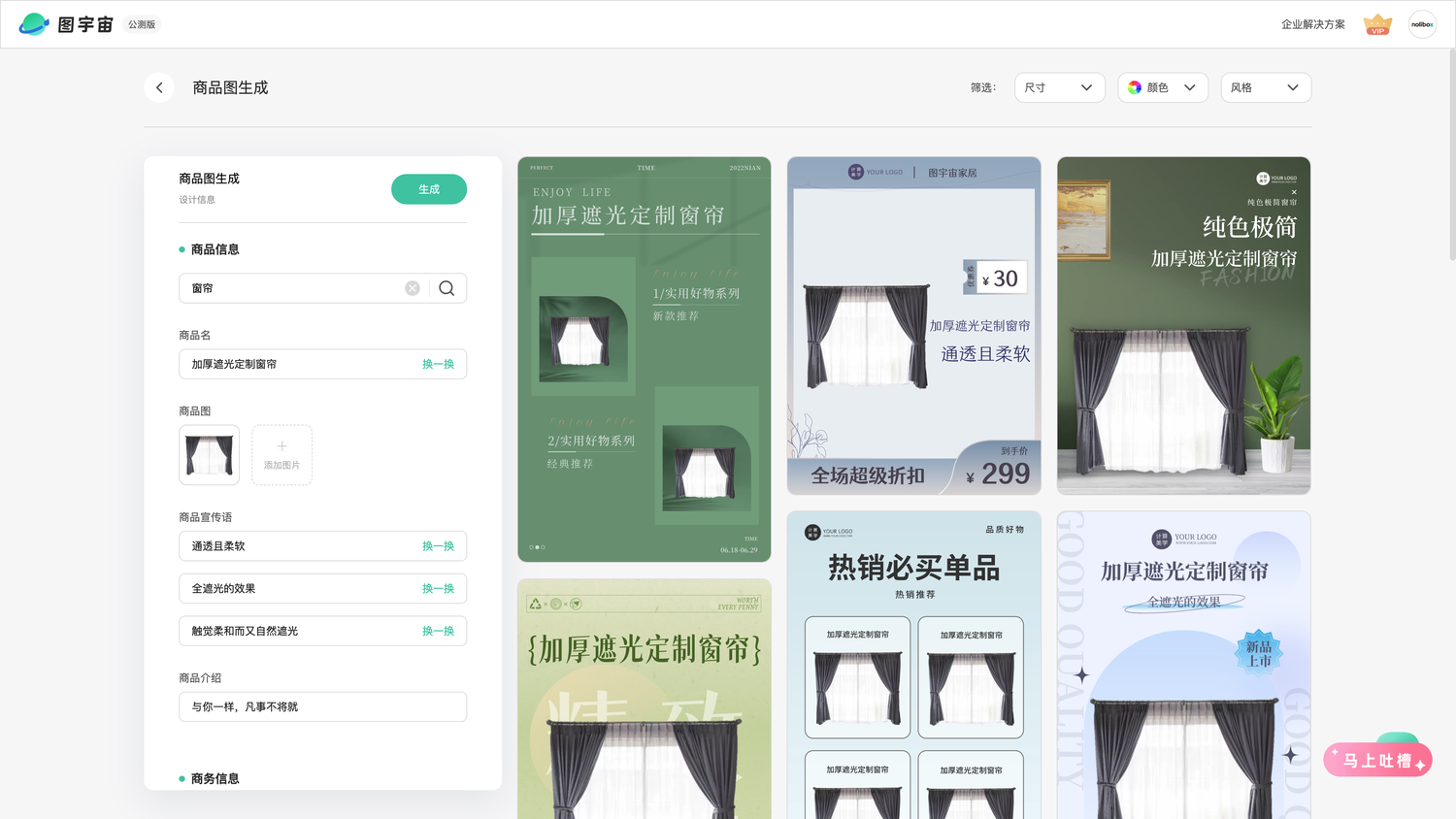Click the 马上吐槽 feedback button
The image size is (1456, 819).
[x=1377, y=761]
